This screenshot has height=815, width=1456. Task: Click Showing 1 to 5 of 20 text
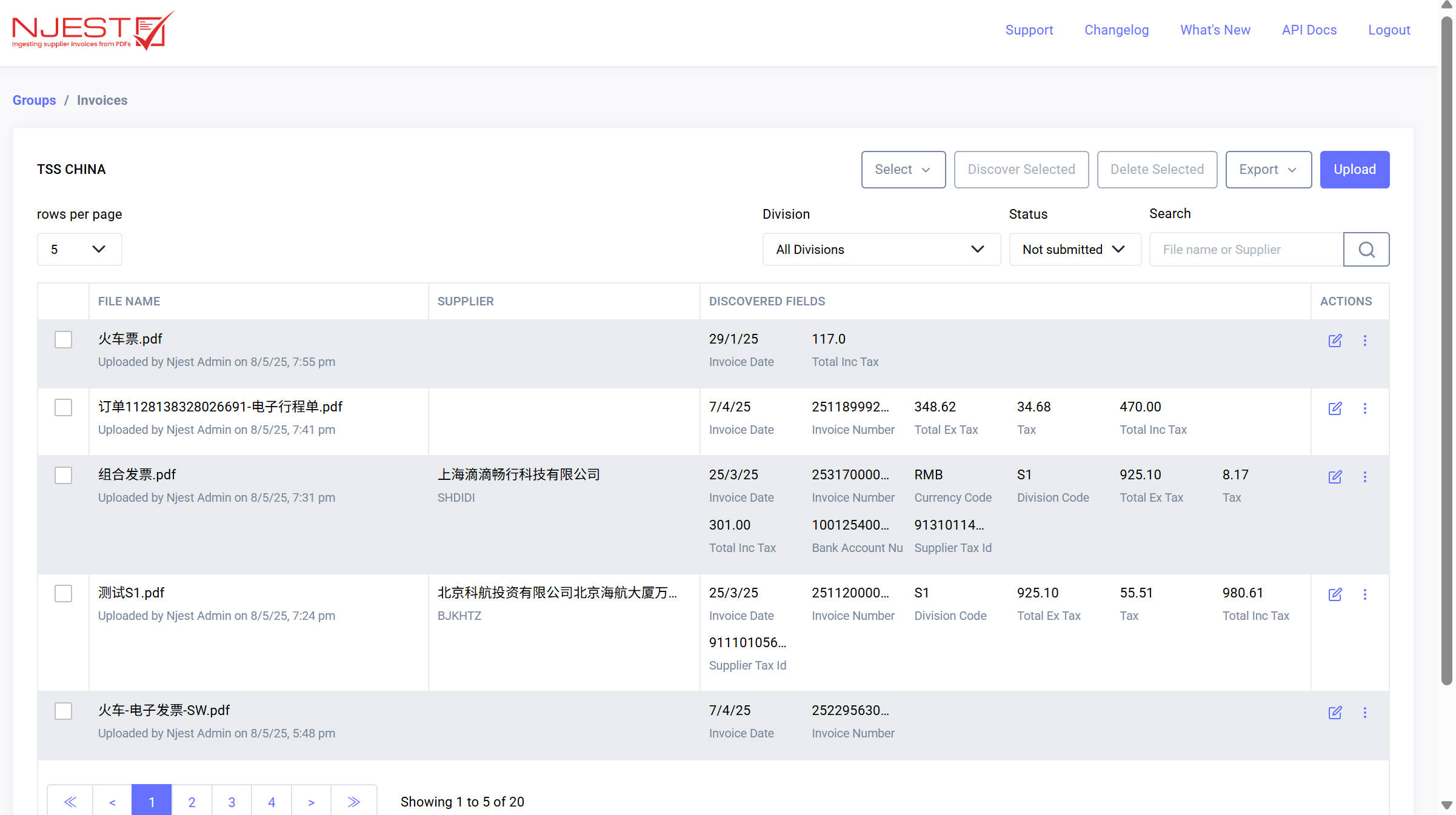click(x=462, y=802)
